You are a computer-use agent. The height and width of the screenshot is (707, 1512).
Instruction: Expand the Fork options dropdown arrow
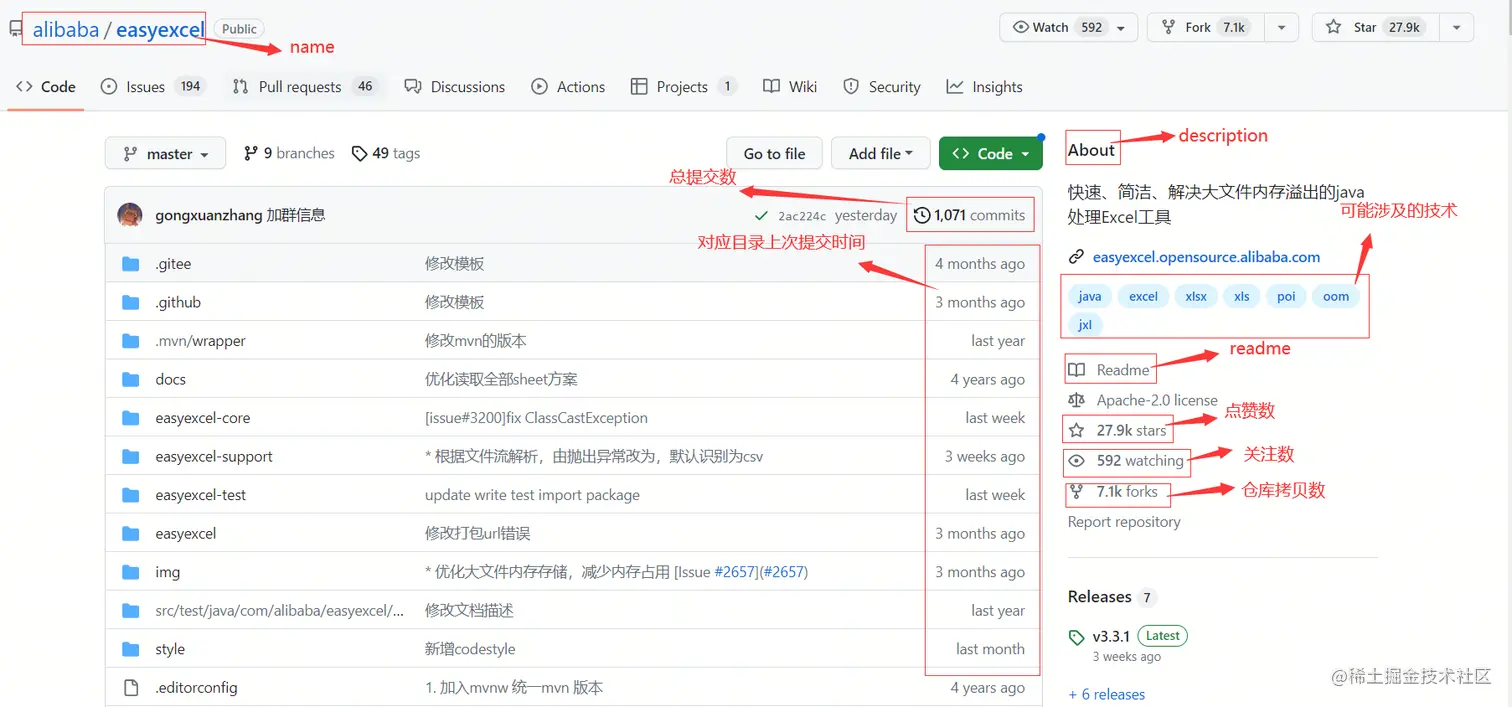tap(1281, 28)
